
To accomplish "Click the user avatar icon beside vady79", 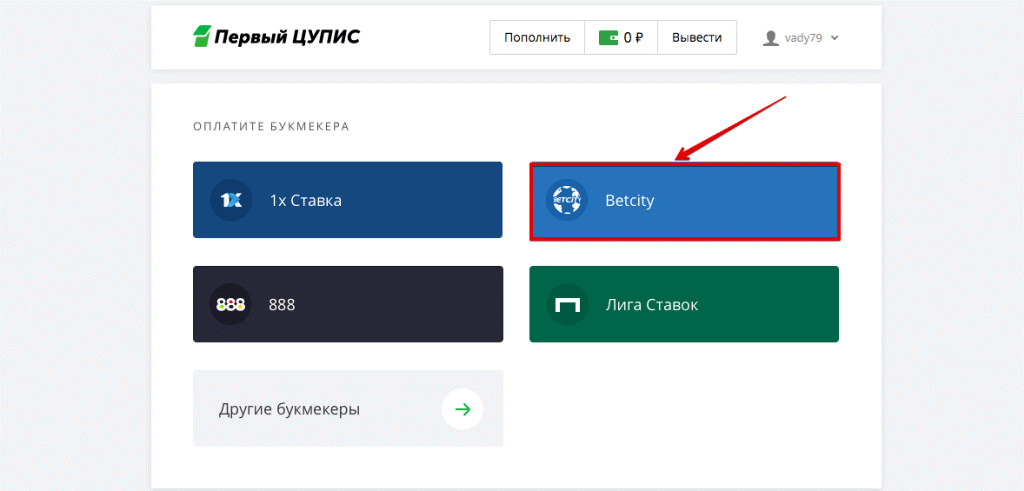I will click(x=771, y=38).
